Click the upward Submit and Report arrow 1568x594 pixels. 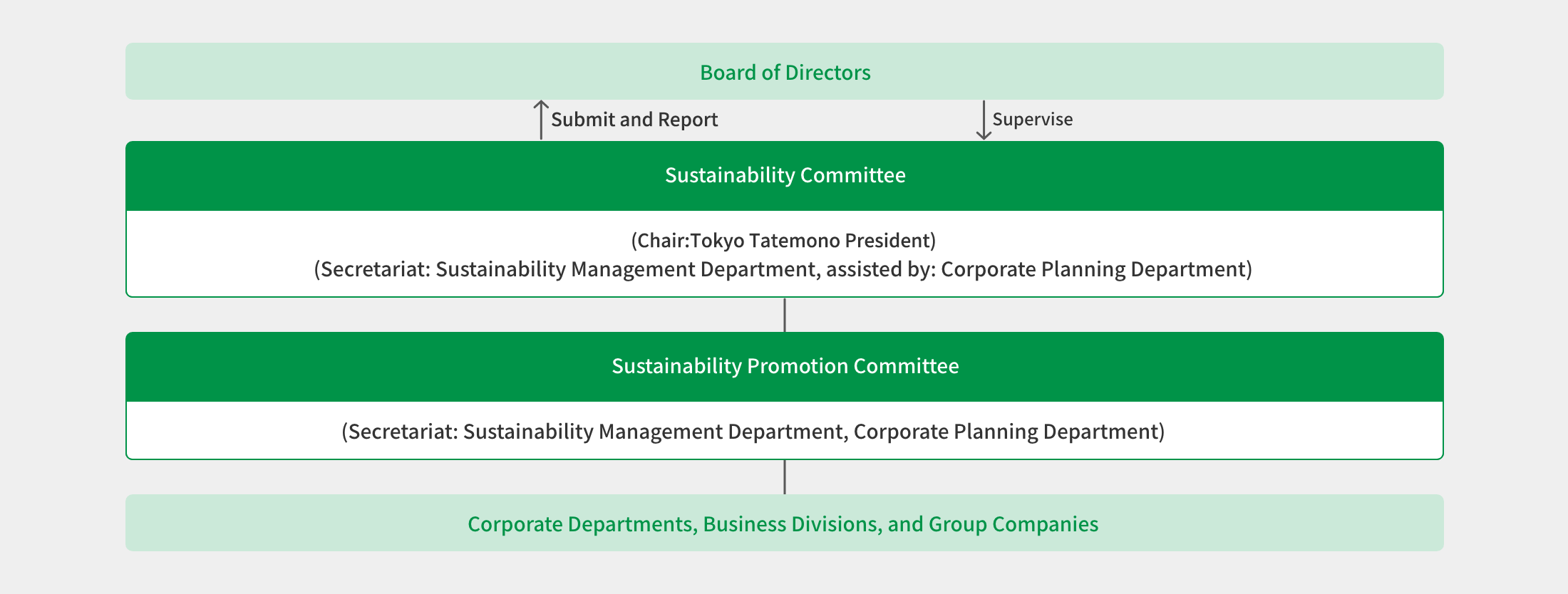(541, 120)
